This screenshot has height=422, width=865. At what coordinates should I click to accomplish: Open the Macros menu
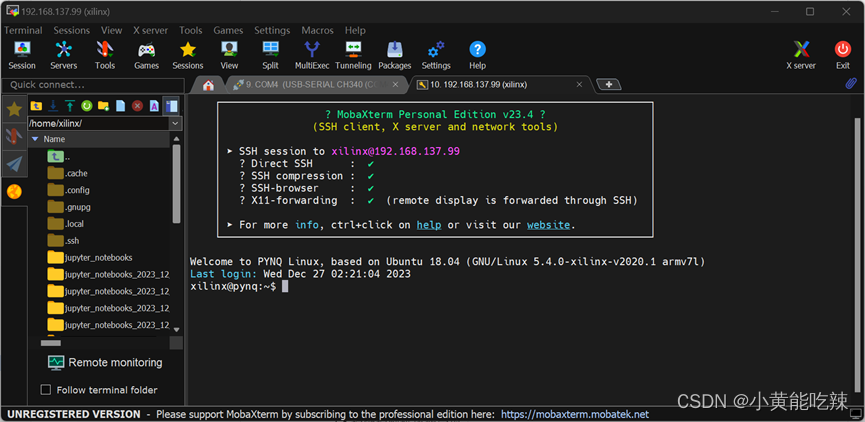coord(317,30)
